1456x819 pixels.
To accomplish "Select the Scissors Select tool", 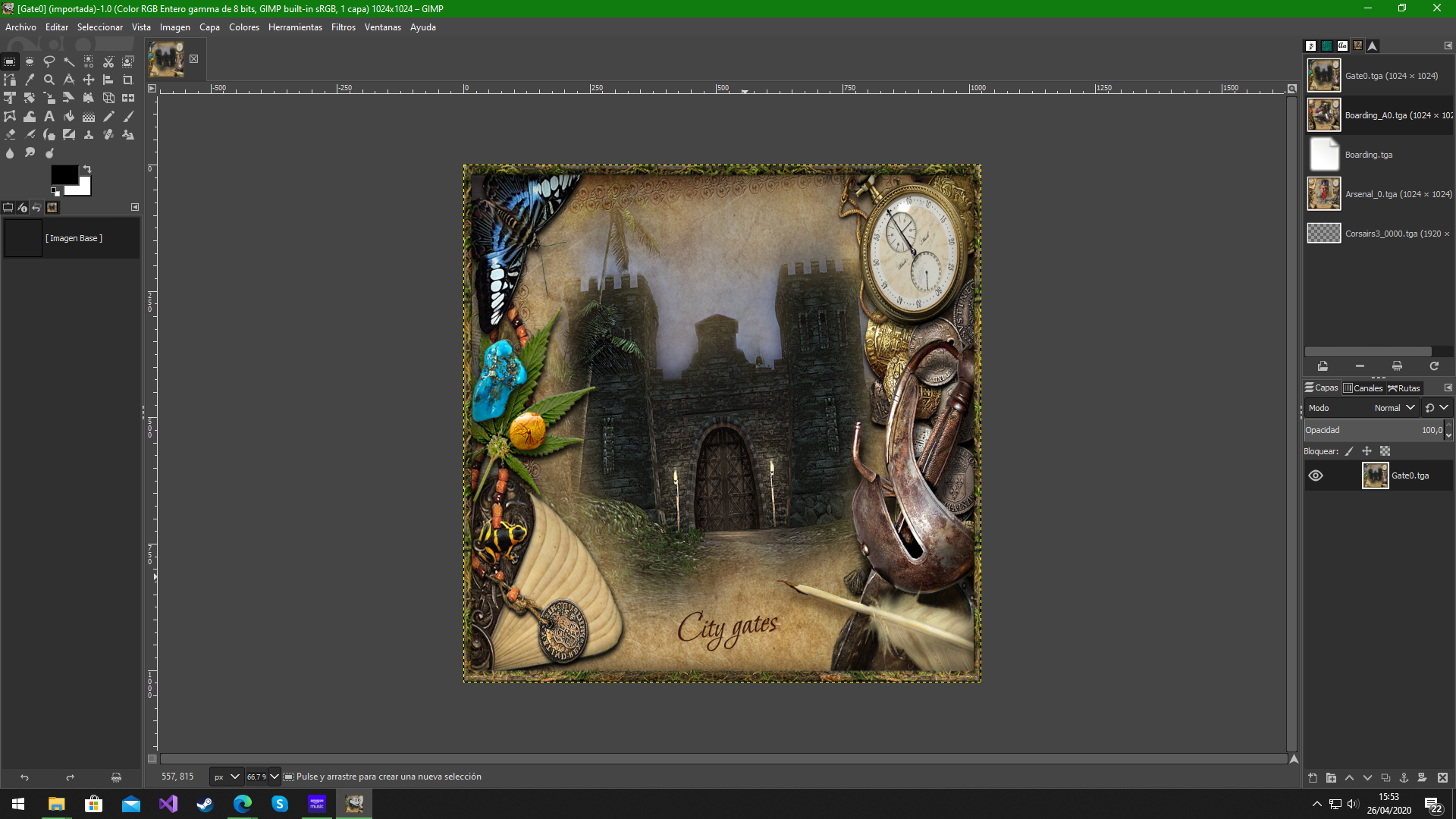I will (108, 61).
